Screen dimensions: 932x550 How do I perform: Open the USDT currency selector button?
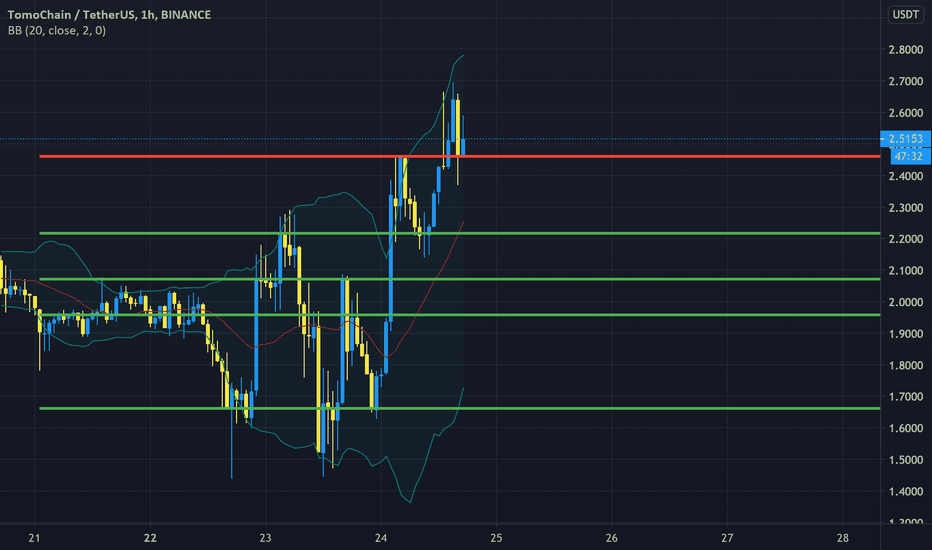pos(906,14)
